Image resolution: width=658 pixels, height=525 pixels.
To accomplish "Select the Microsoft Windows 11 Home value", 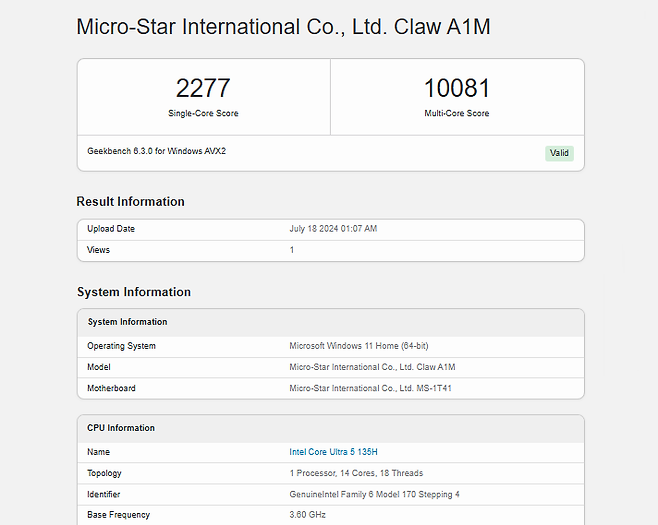I will coord(358,346).
